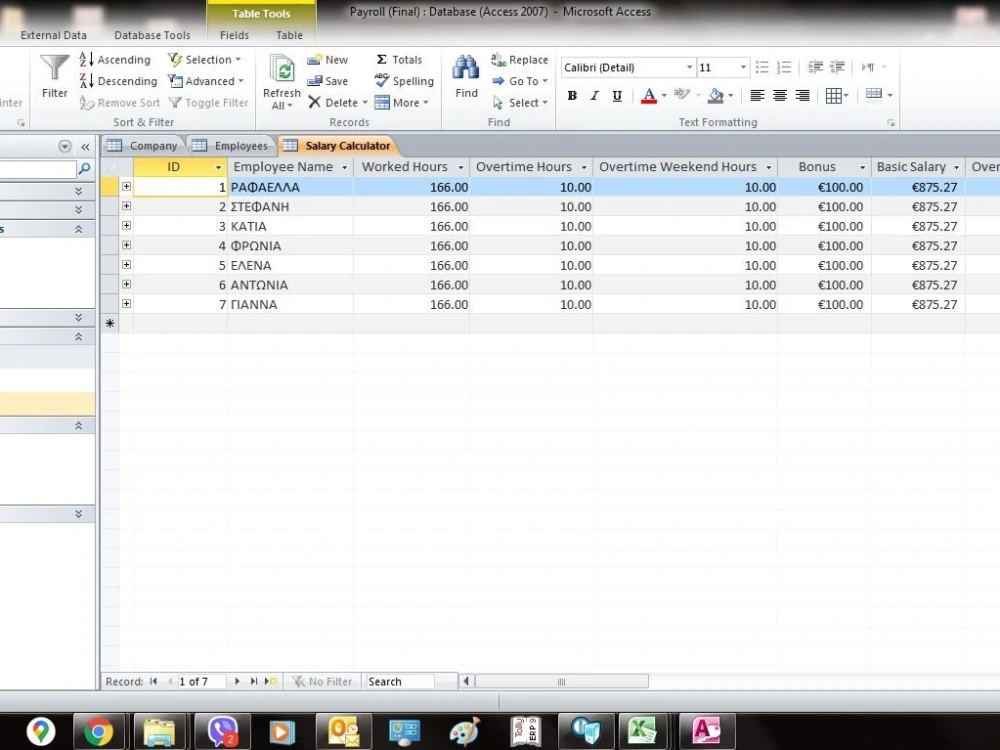The width and height of the screenshot is (1000, 750).
Task: Click the Refresh All icon
Action: [281, 70]
